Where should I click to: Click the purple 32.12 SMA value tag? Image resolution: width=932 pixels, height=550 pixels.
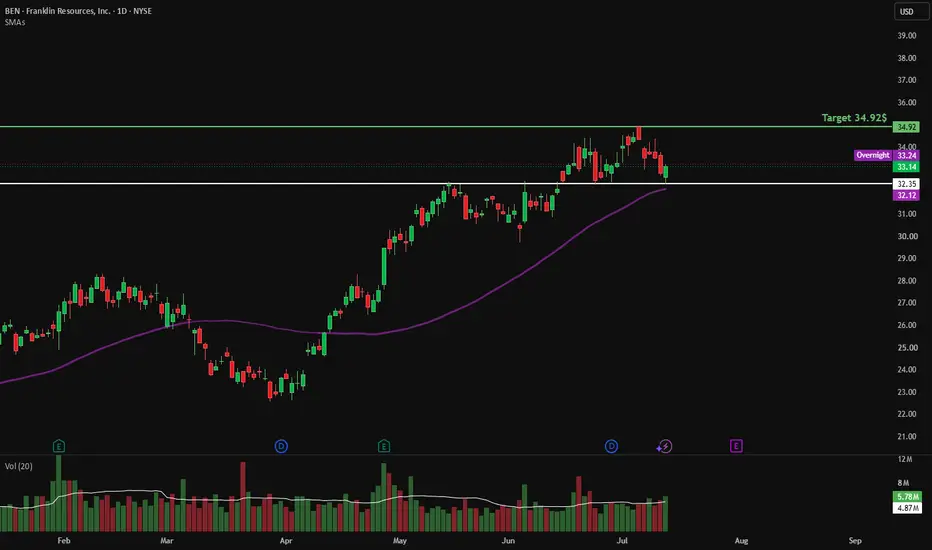tap(906, 195)
